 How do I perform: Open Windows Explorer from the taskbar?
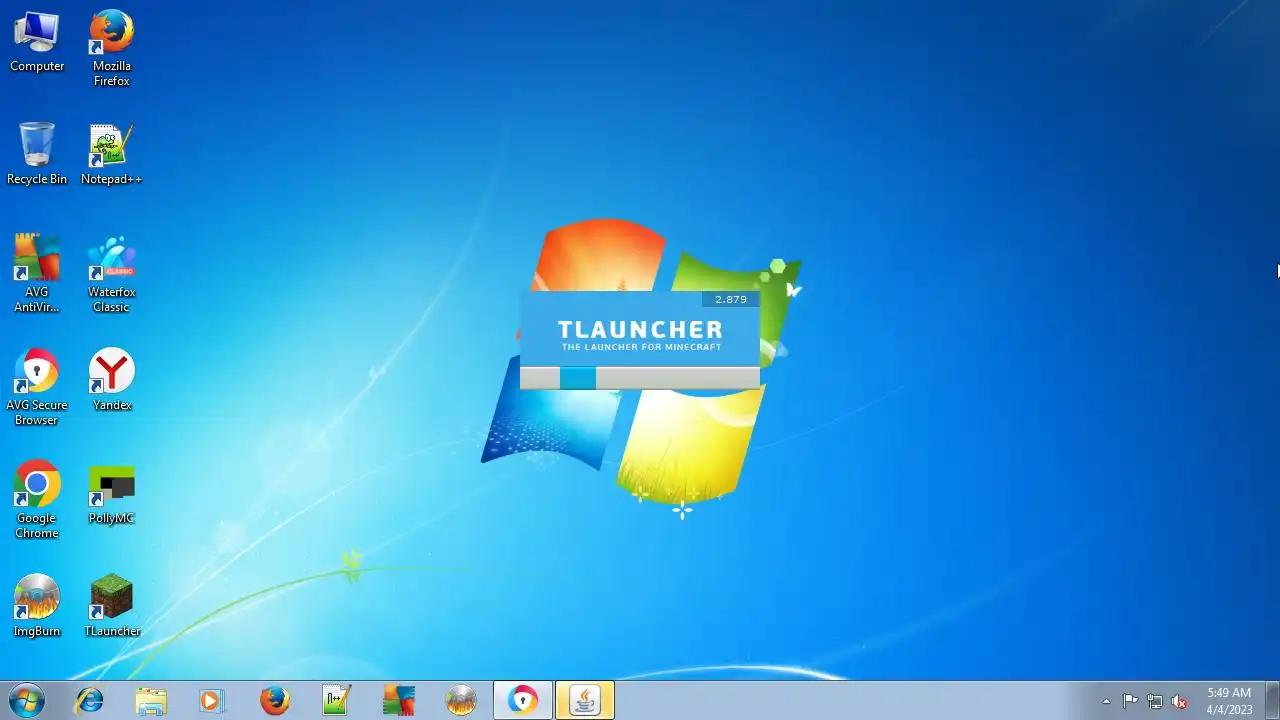pyautogui.click(x=151, y=701)
